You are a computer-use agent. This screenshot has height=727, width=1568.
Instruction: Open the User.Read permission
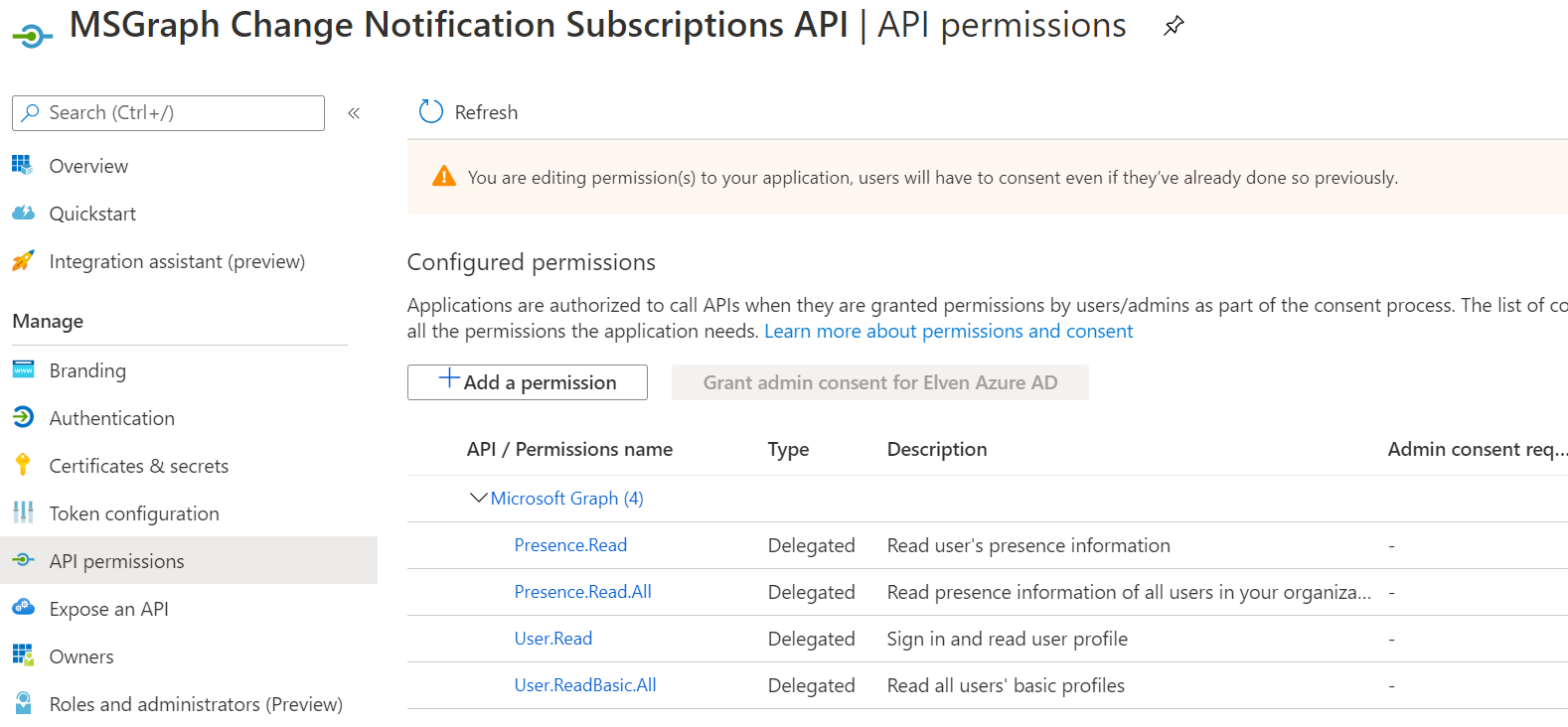pos(553,639)
